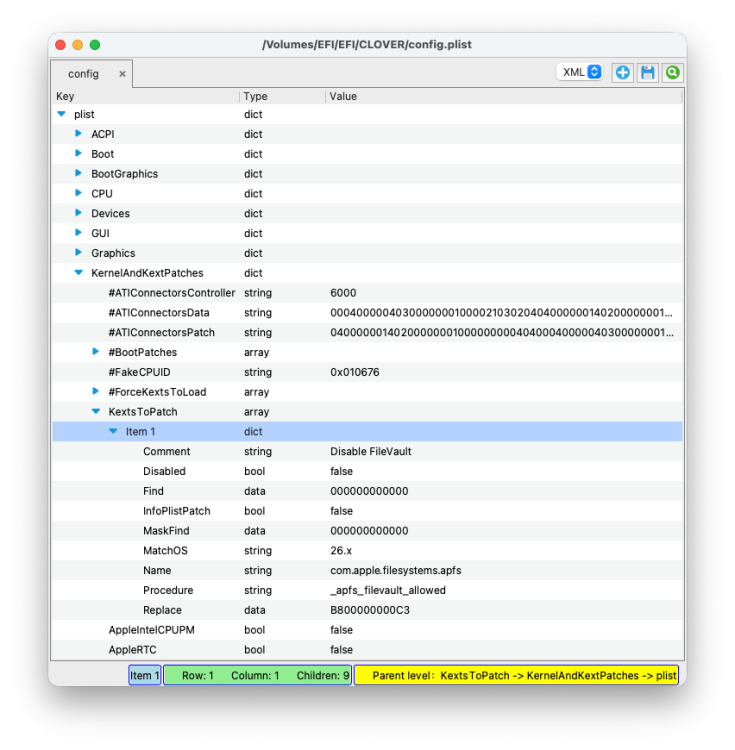Select the #ATIConnectorsController key
The width and height of the screenshot is (735, 750).
point(172,293)
